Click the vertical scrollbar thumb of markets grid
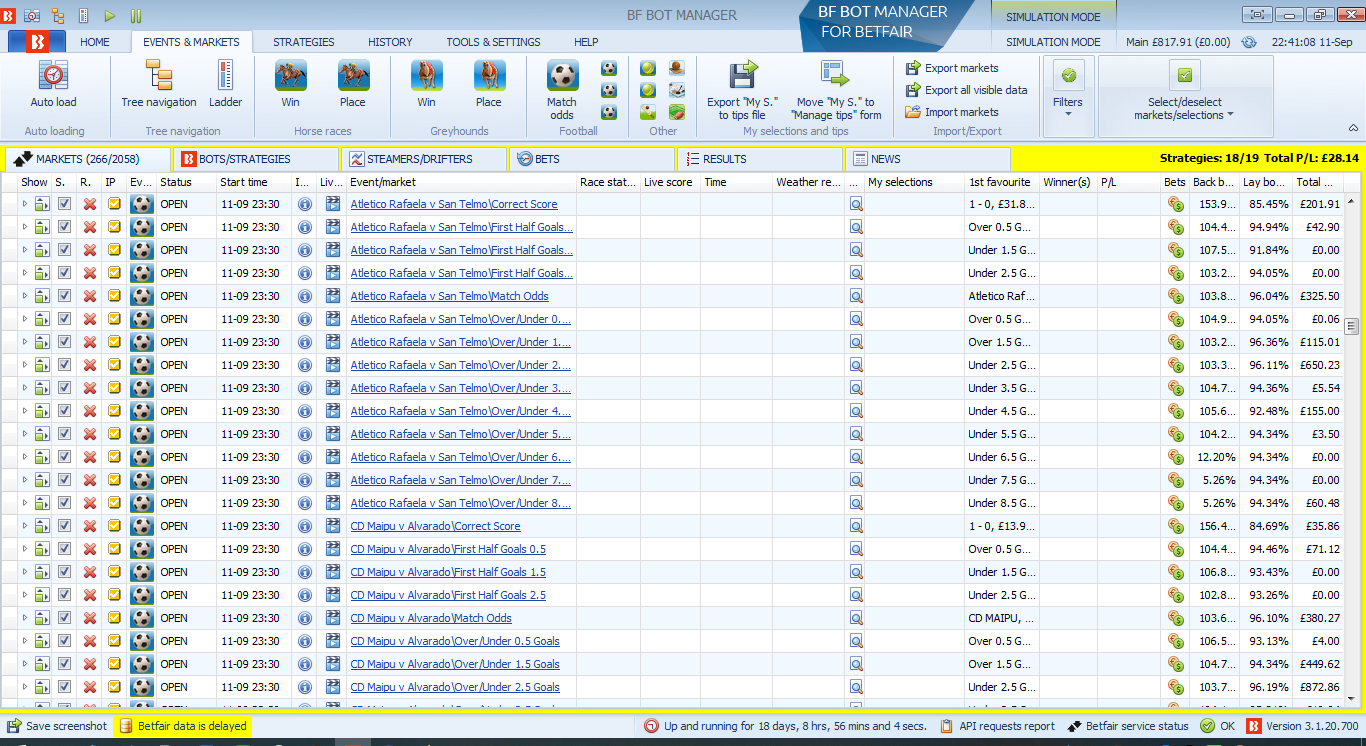This screenshot has width=1366, height=746. (1352, 326)
